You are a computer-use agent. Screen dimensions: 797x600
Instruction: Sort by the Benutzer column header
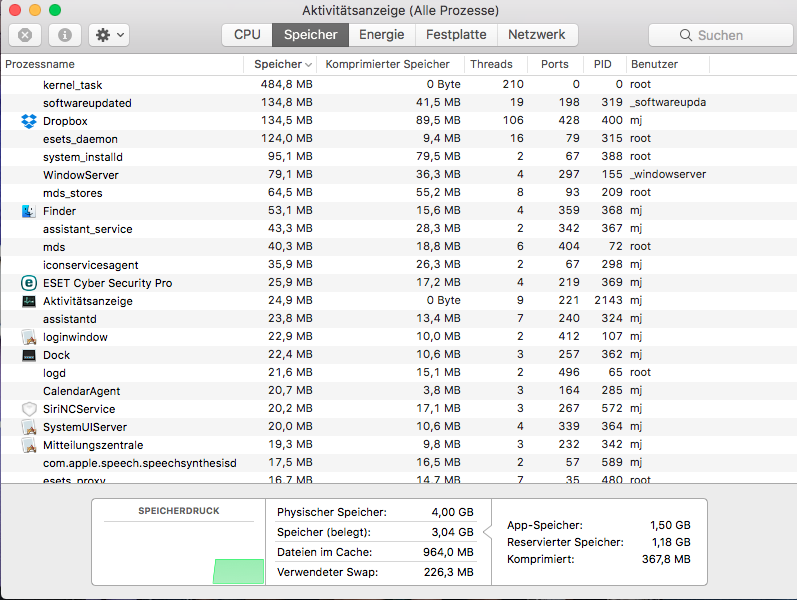(667, 64)
